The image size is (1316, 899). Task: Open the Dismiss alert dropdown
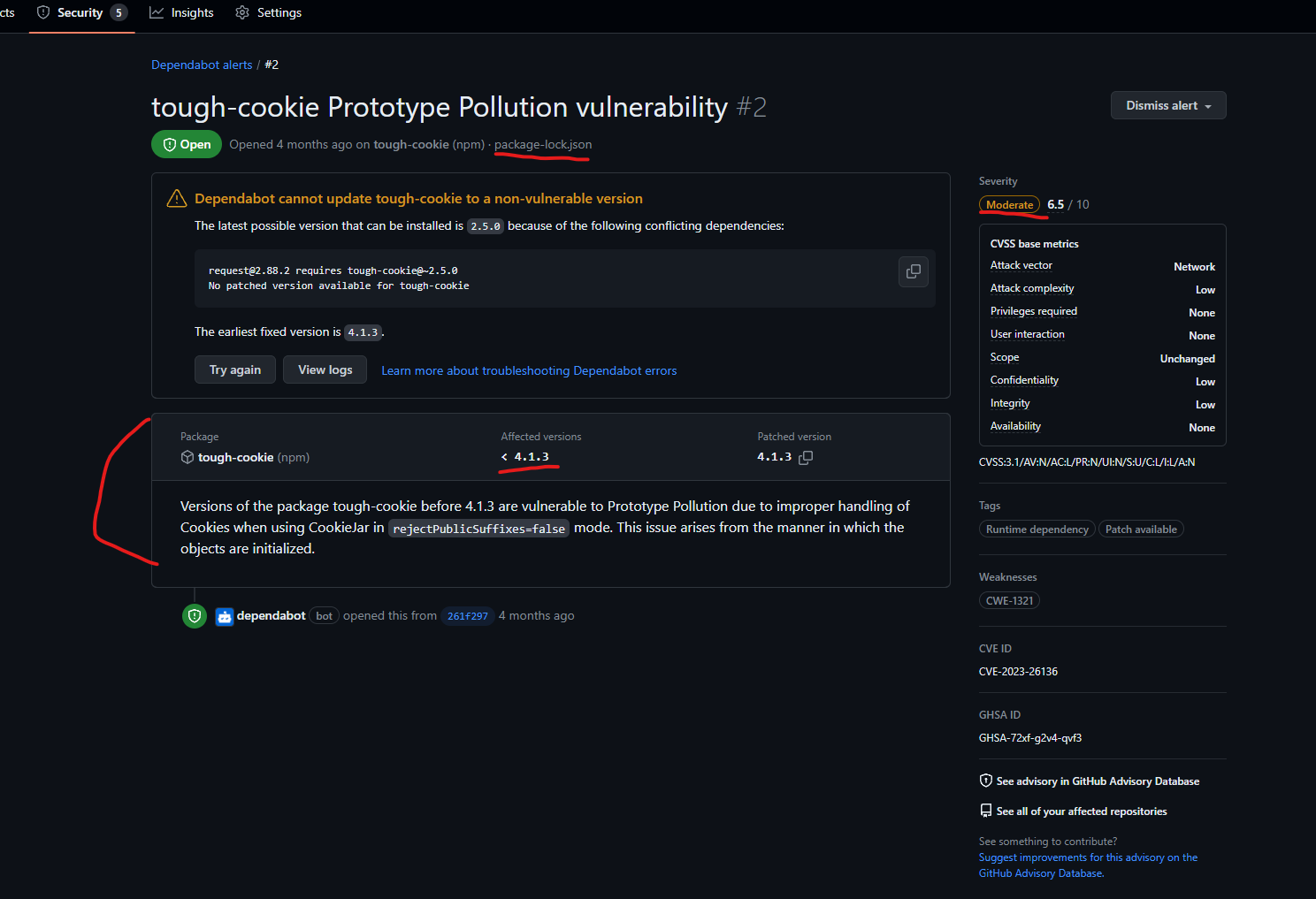(x=1168, y=105)
